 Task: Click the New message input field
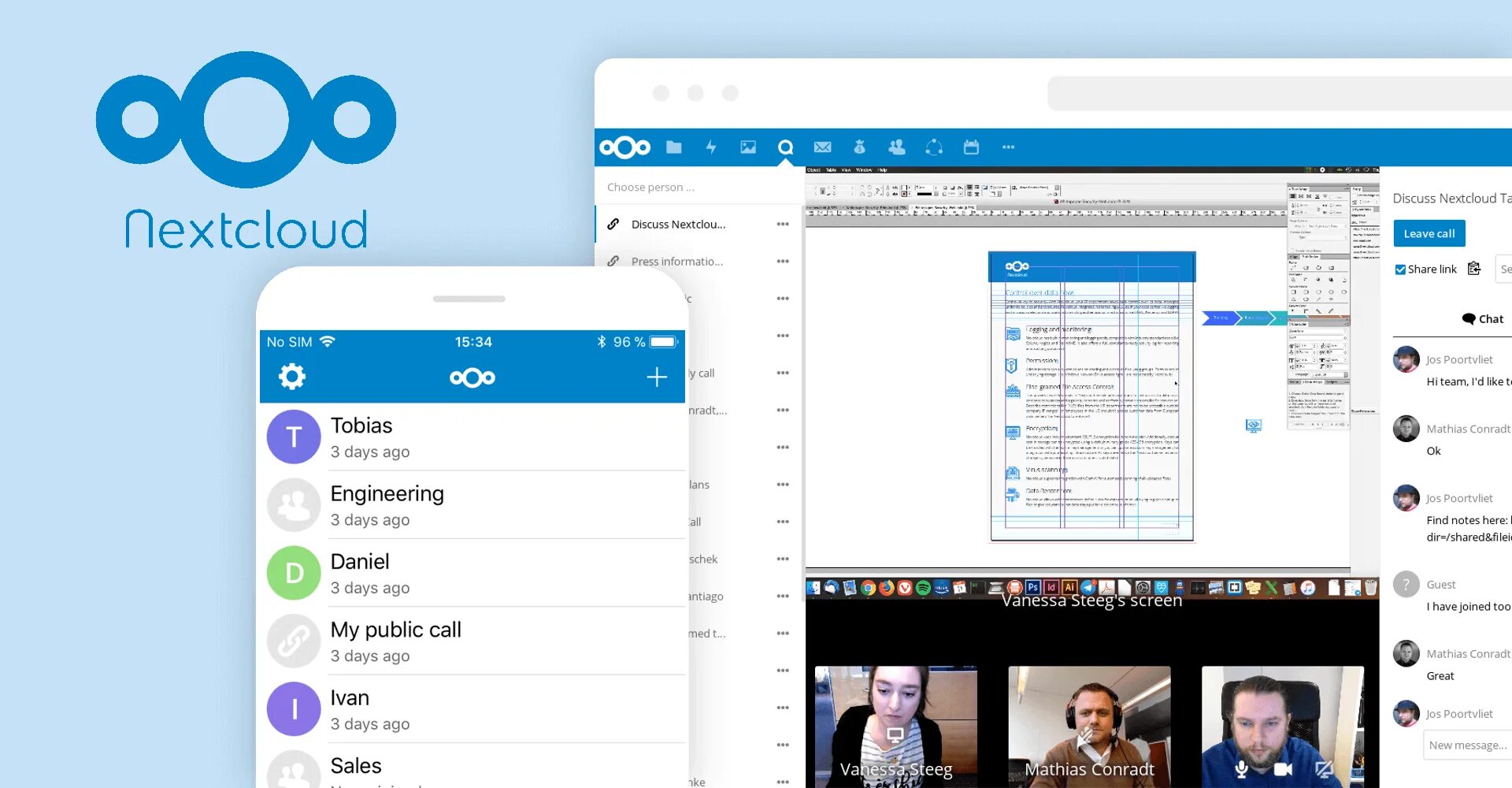(x=1466, y=745)
